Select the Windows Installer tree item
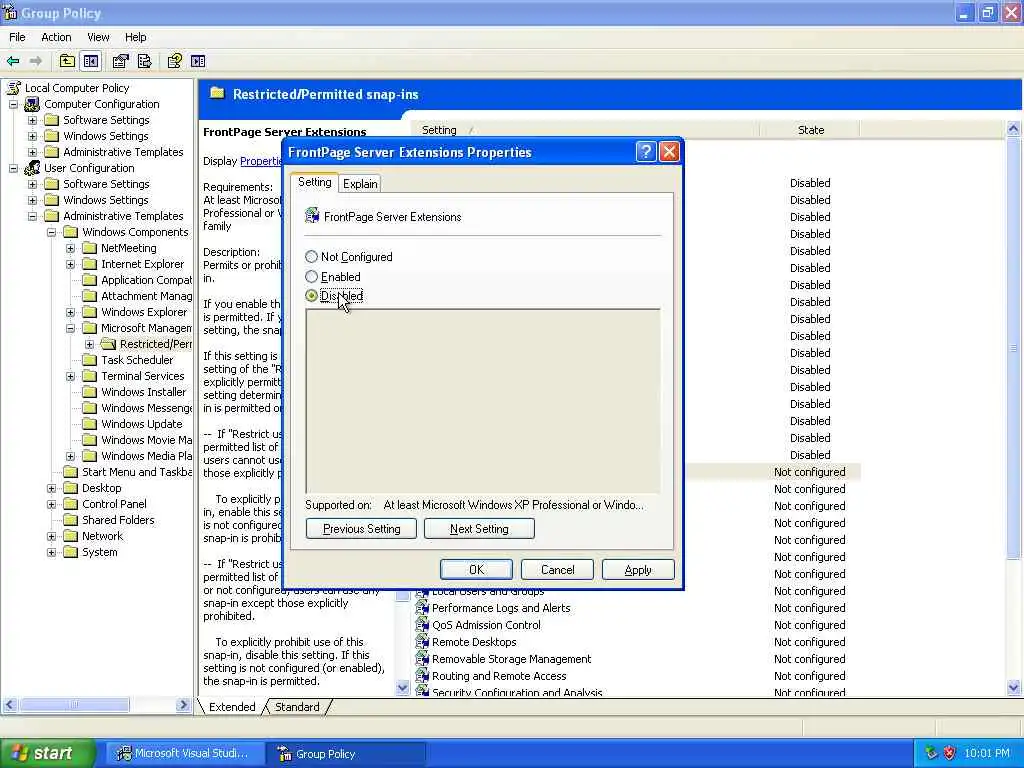The image size is (1024, 768). pyautogui.click(x=144, y=392)
